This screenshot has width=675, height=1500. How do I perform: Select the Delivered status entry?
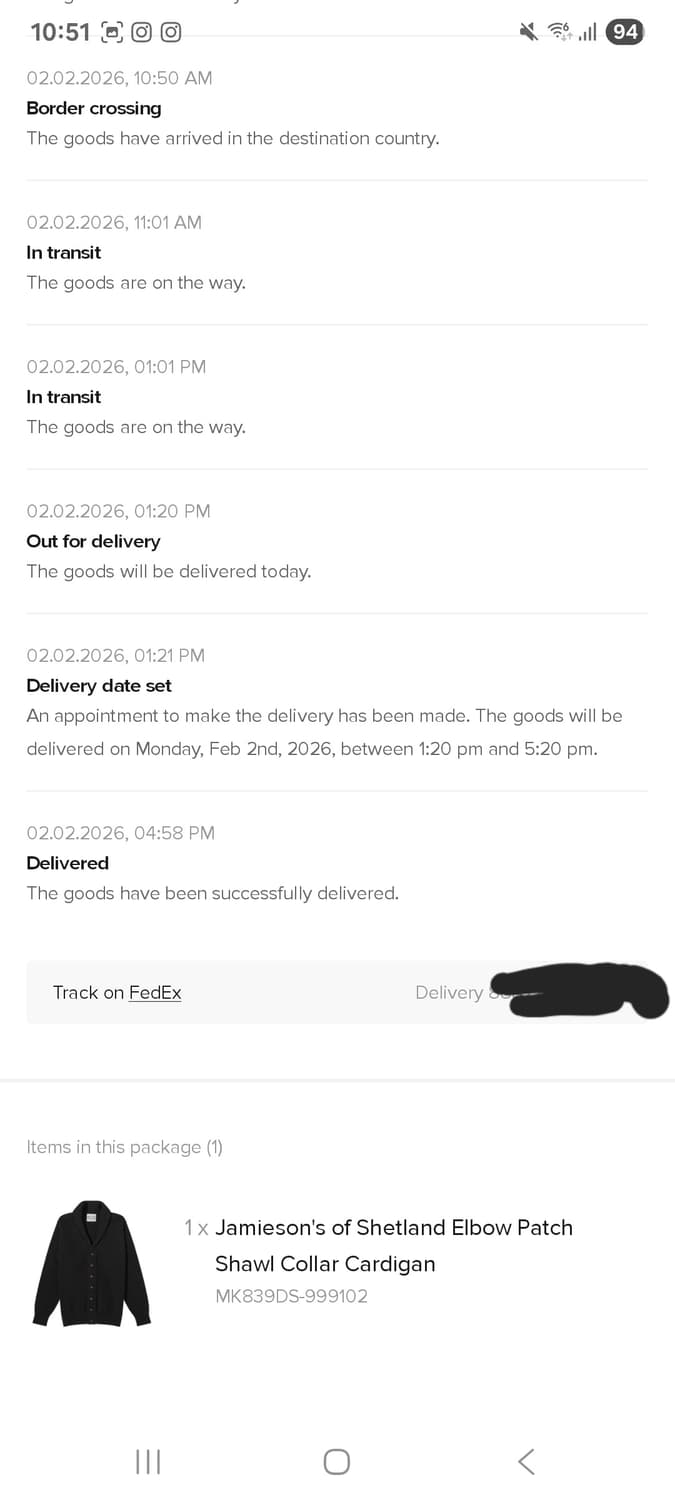tap(68, 863)
